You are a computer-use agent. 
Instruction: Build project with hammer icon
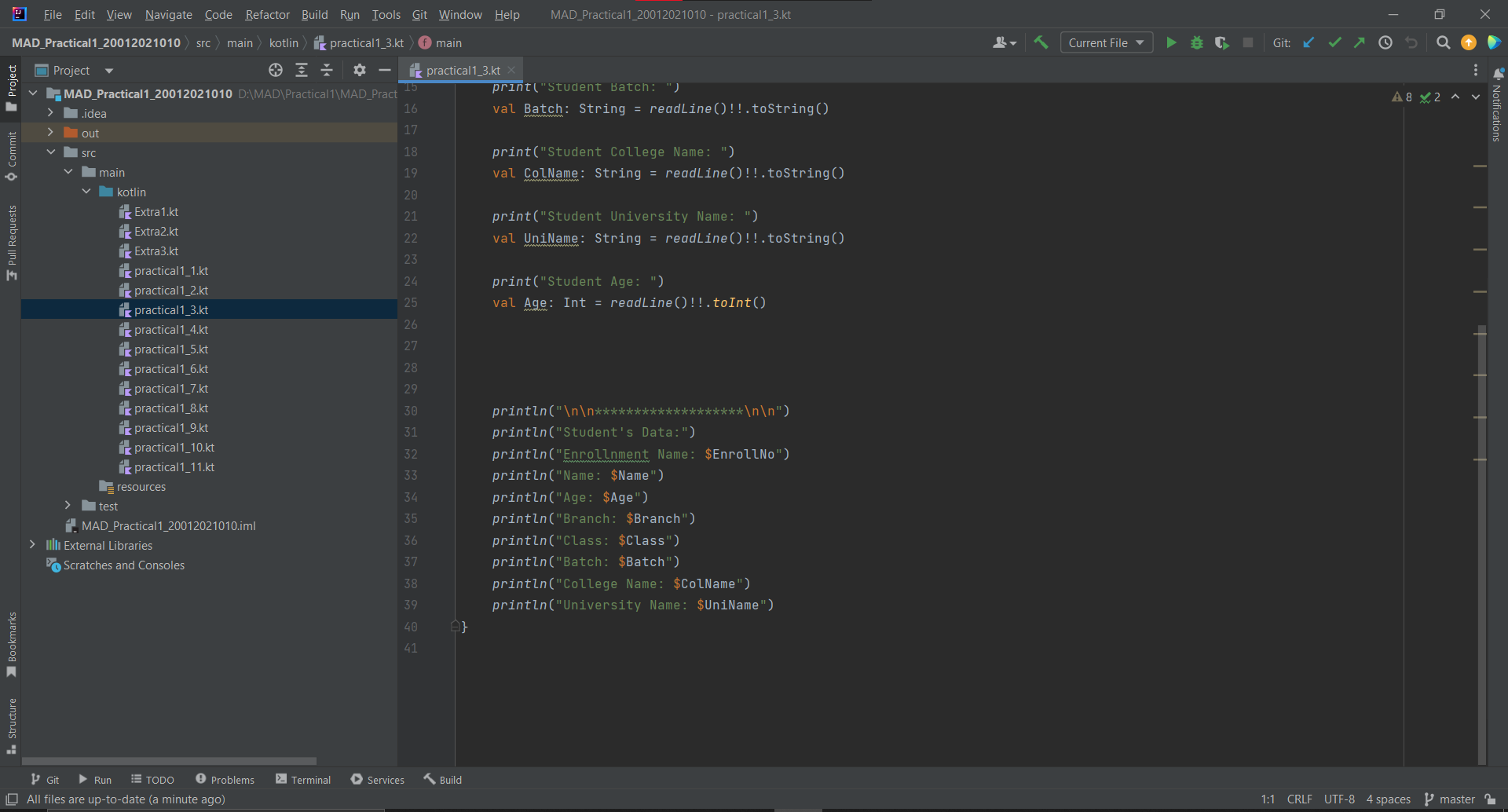[x=1041, y=43]
